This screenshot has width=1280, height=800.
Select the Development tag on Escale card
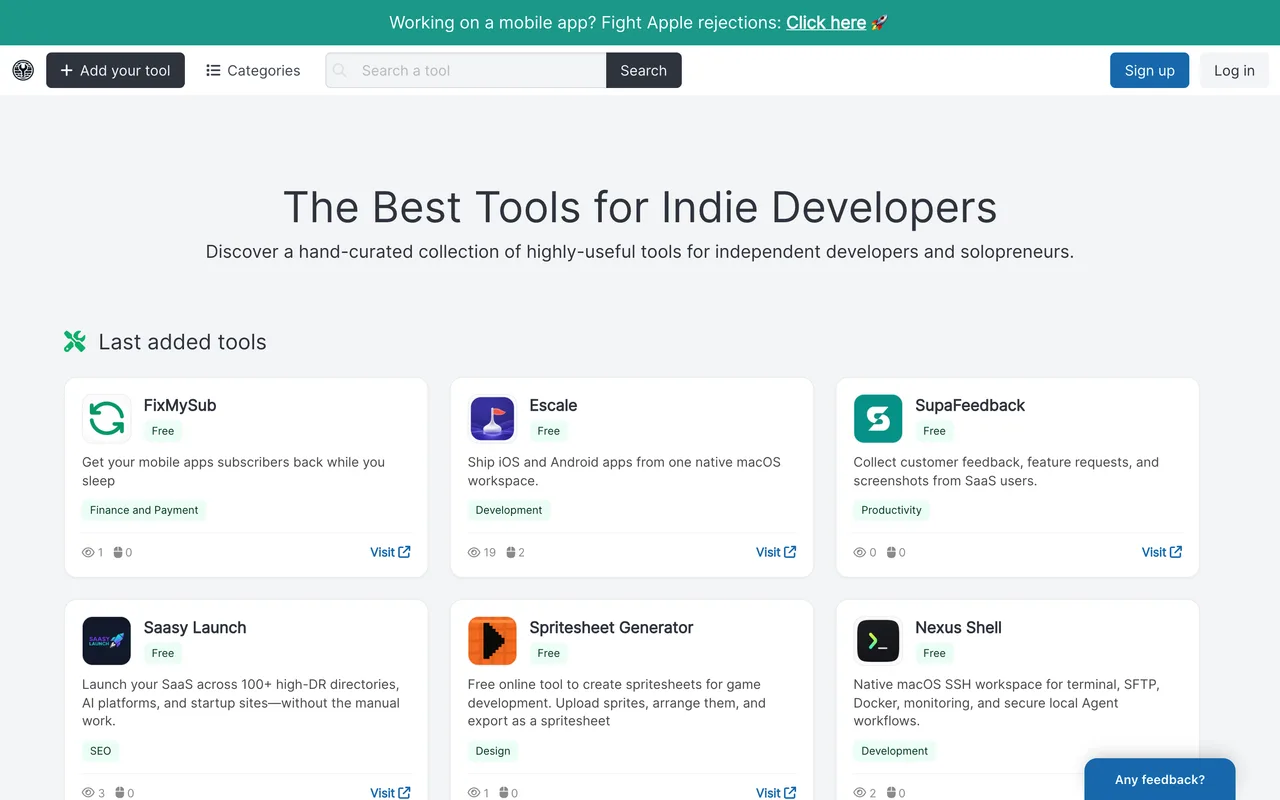coord(509,510)
